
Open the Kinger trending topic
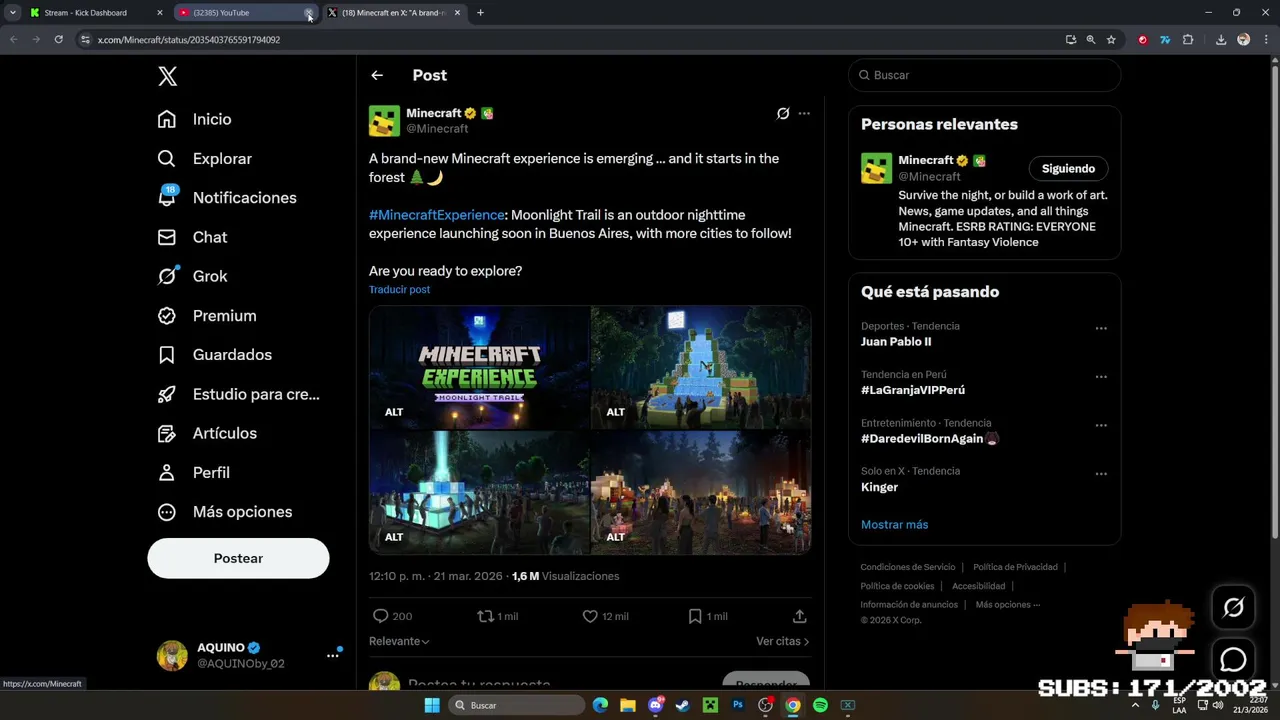[x=879, y=487]
